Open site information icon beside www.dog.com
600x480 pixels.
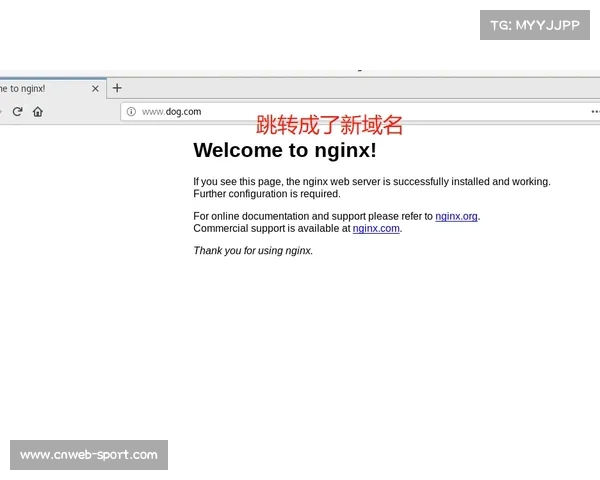click(131, 112)
